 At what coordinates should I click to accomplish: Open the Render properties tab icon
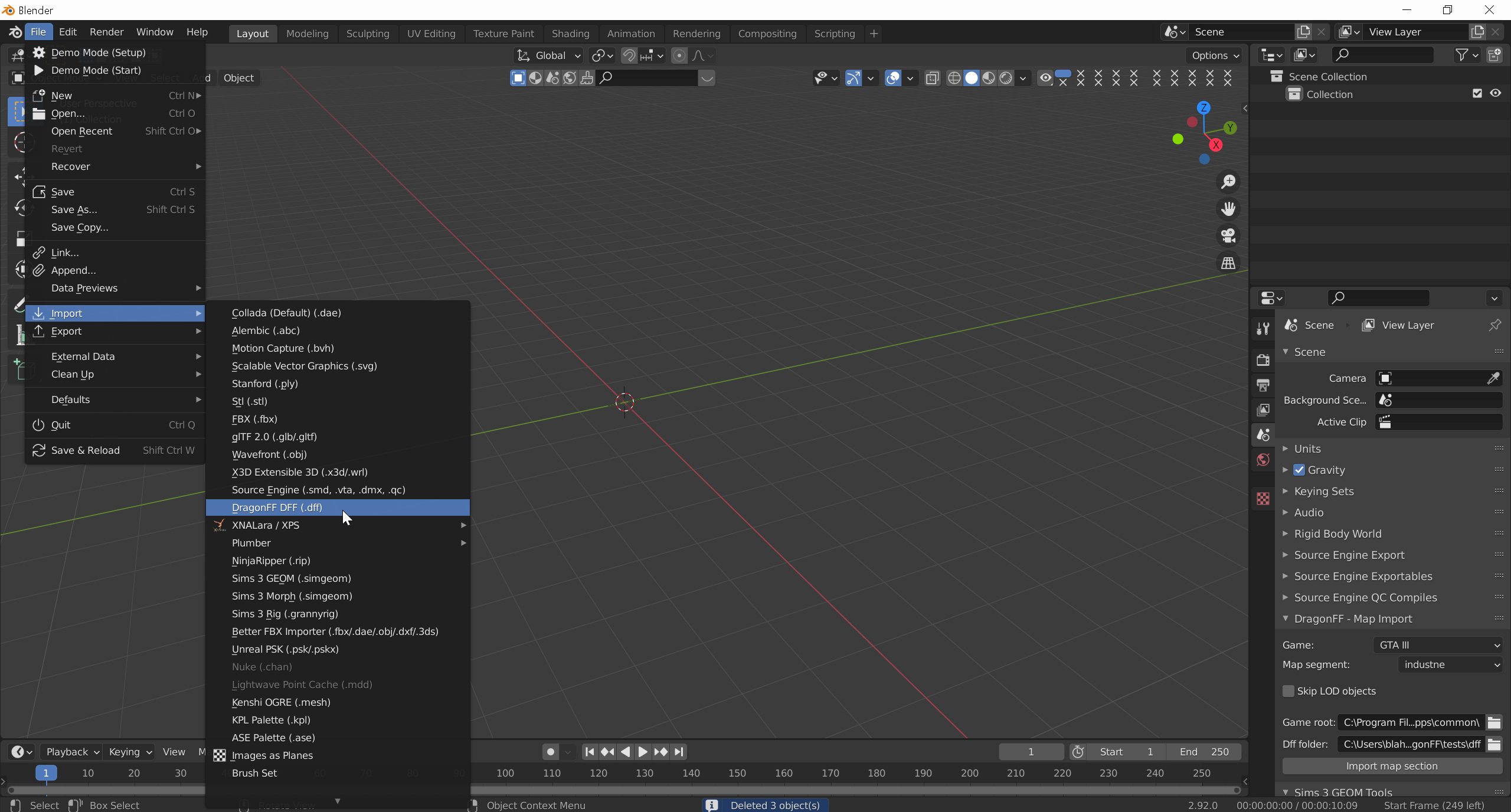click(1263, 360)
